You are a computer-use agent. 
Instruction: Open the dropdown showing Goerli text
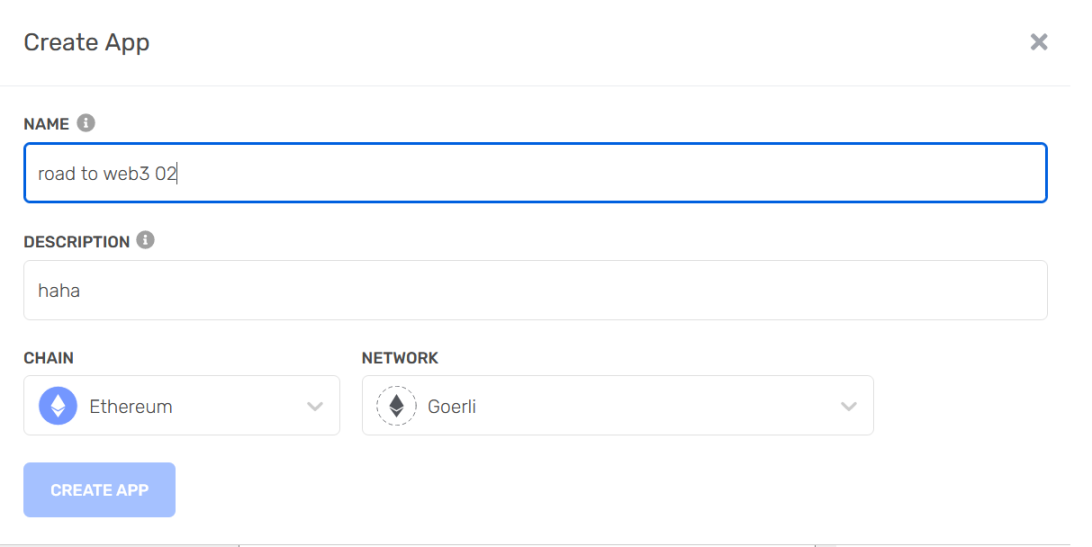point(452,406)
